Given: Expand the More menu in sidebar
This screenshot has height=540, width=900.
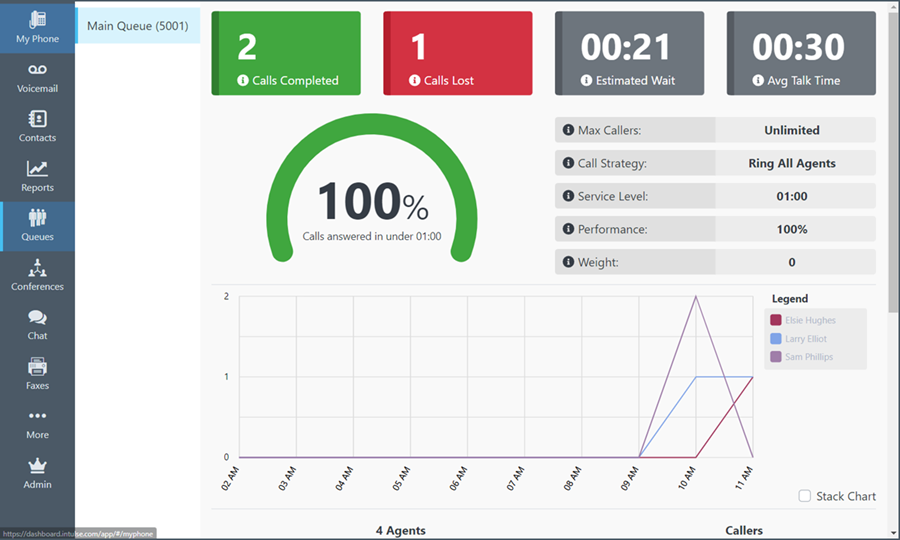Looking at the screenshot, I should click(x=37, y=416).
